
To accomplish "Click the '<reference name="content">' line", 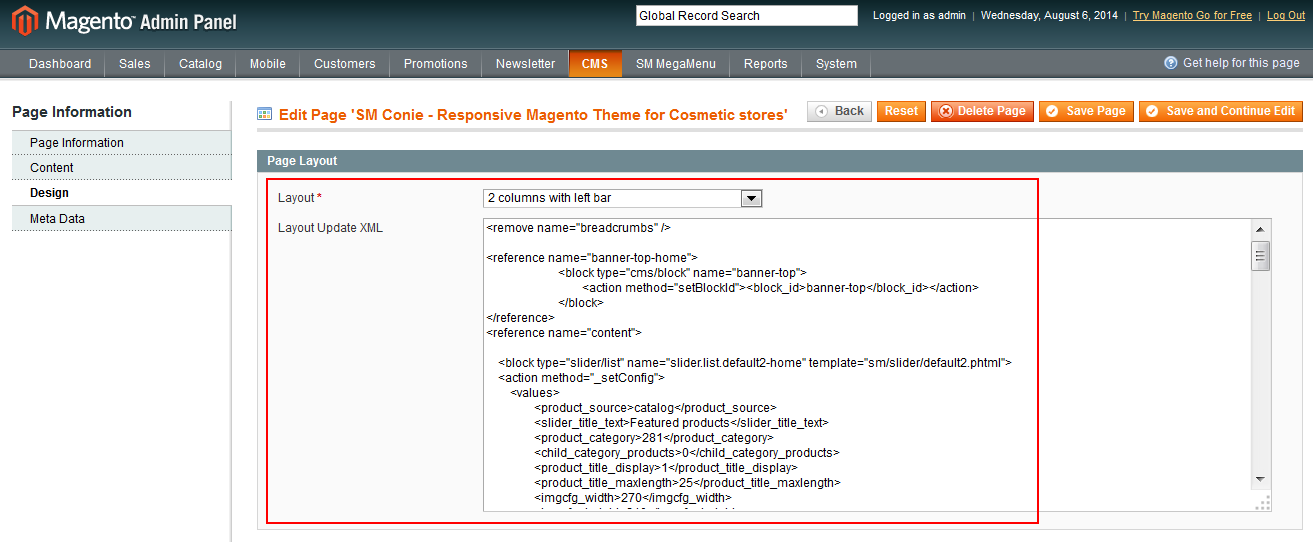I will 564,333.
